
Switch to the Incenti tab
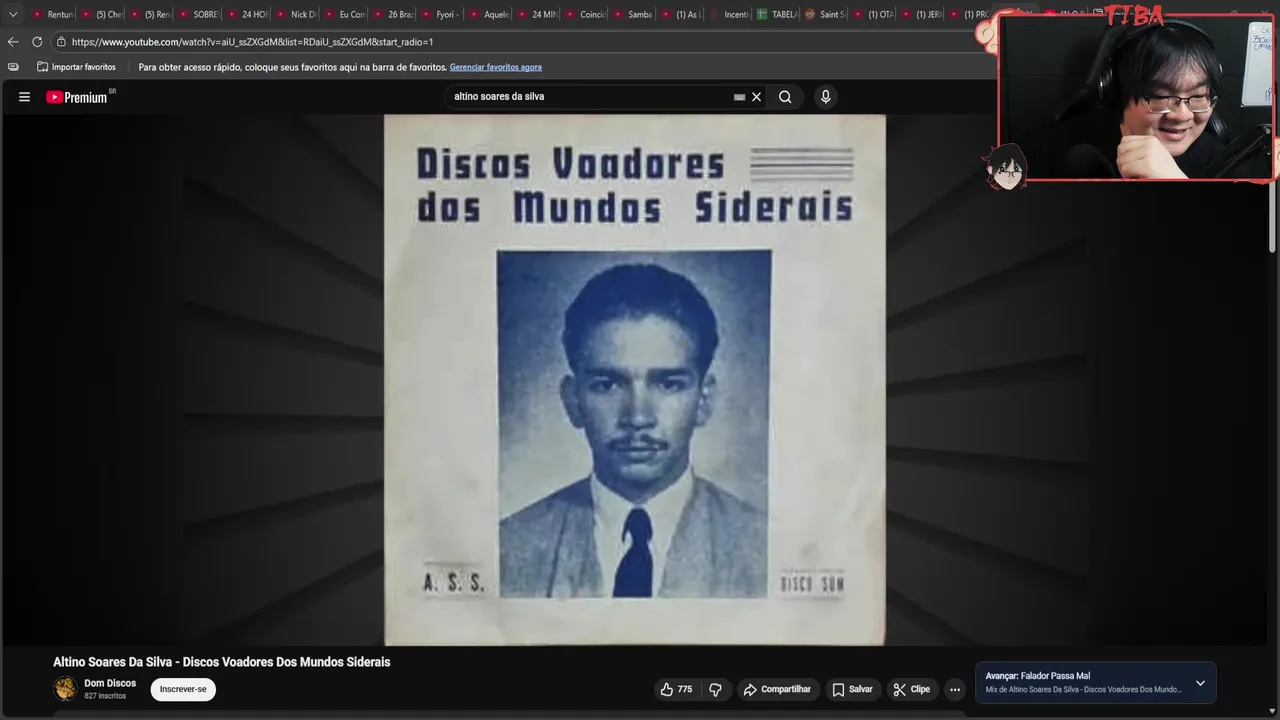[x=731, y=15]
